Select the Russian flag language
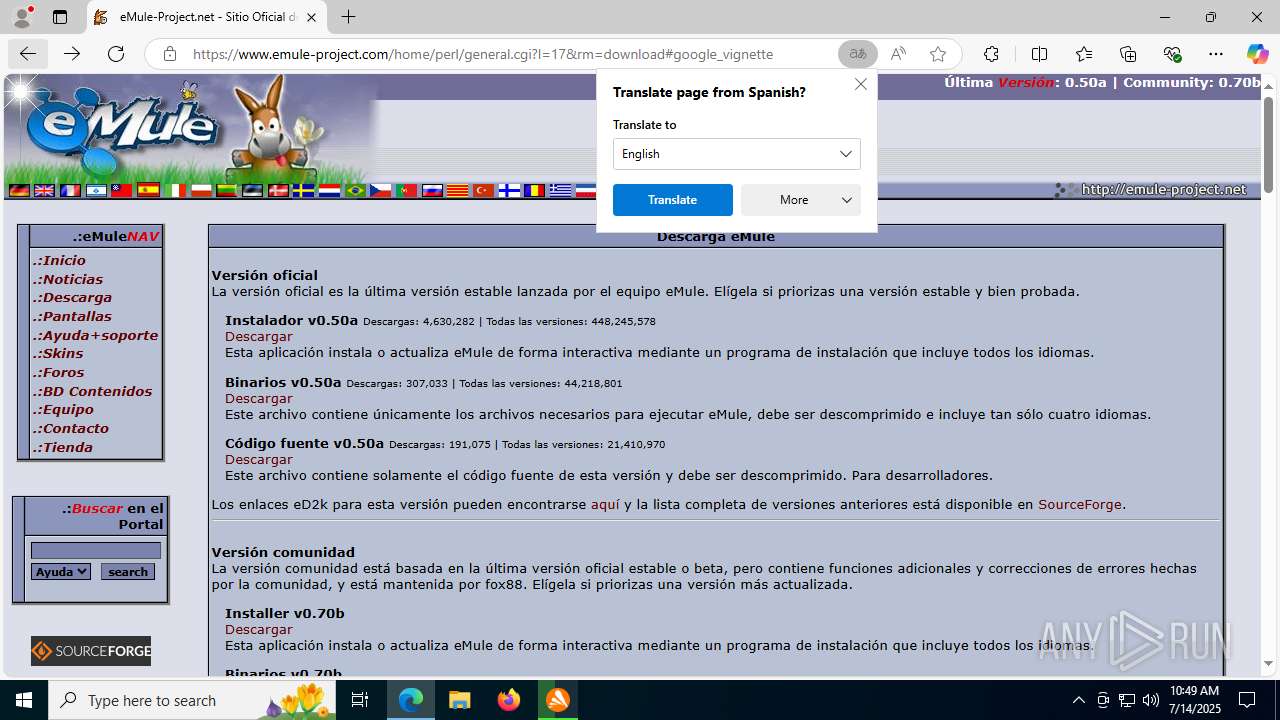 click(x=433, y=190)
